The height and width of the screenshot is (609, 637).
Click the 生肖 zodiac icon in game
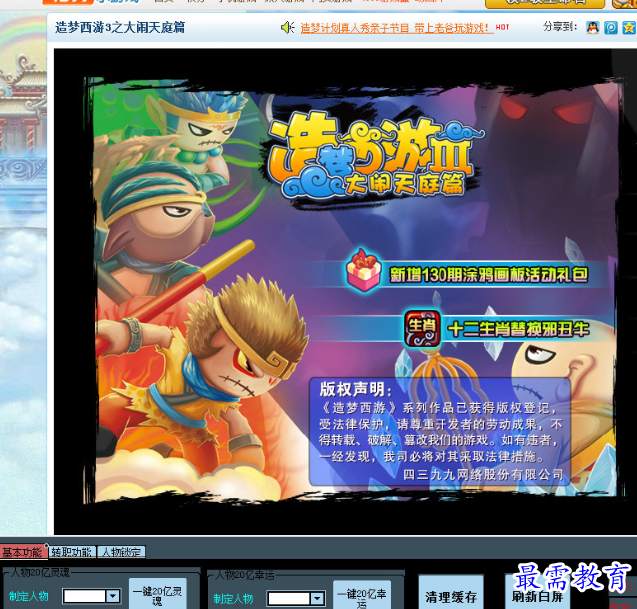[422, 328]
